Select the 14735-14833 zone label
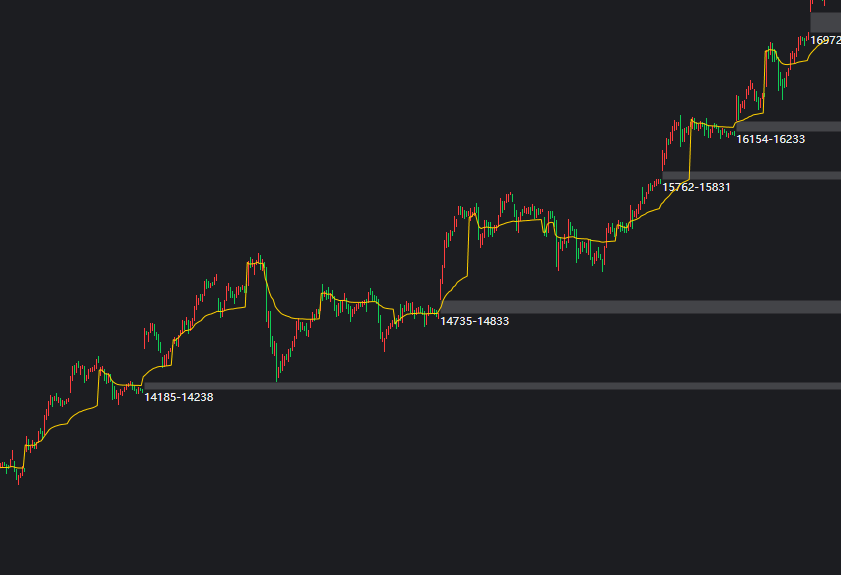The image size is (841, 575). 475,321
